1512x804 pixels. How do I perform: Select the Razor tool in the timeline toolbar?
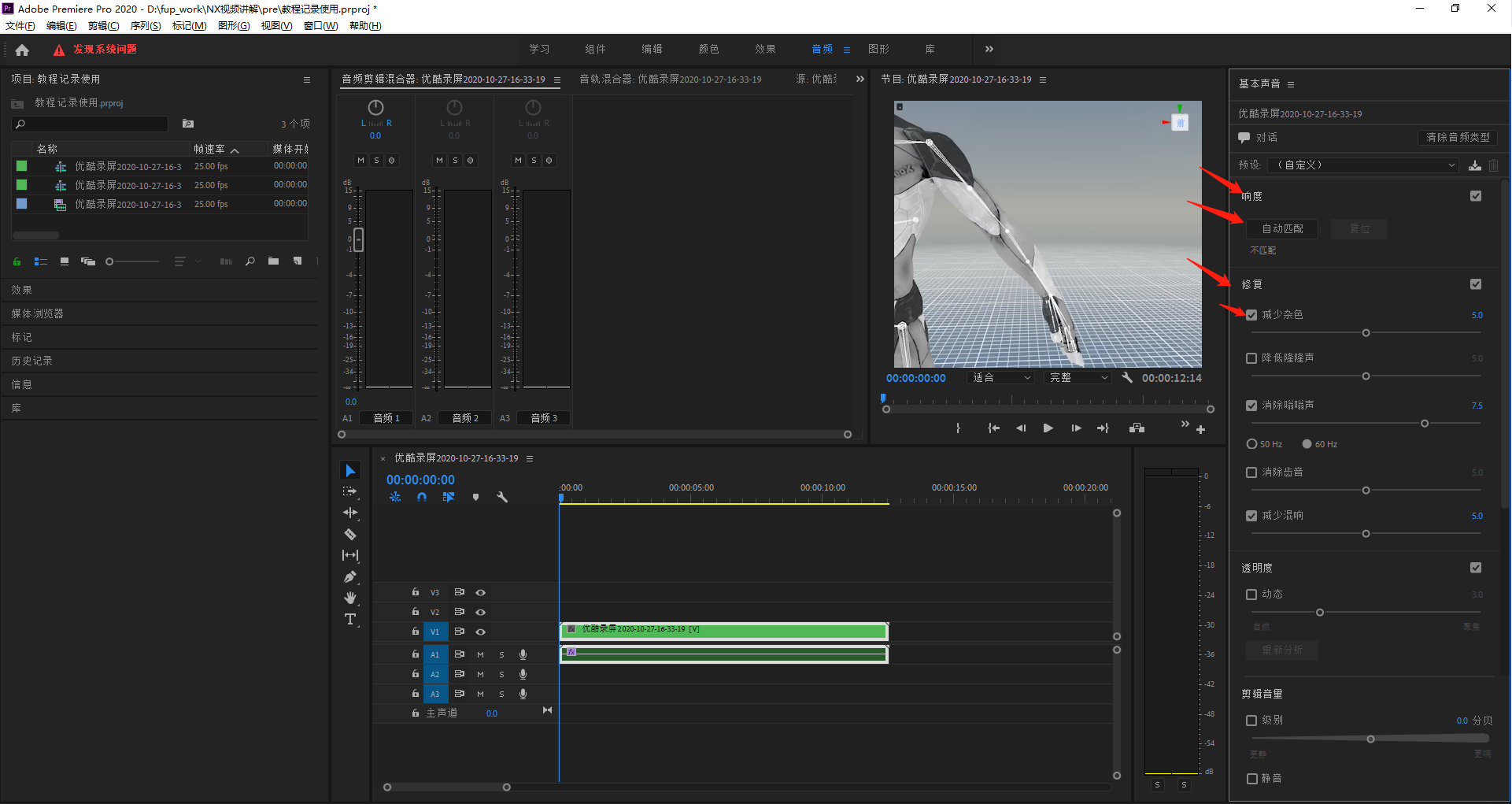[x=350, y=534]
